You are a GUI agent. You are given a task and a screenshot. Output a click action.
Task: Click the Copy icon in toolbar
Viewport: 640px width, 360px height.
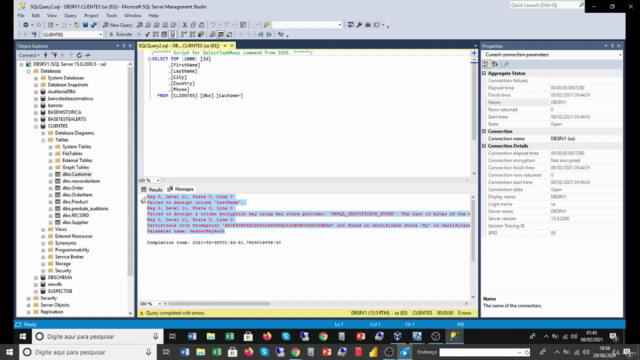[193, 25]
